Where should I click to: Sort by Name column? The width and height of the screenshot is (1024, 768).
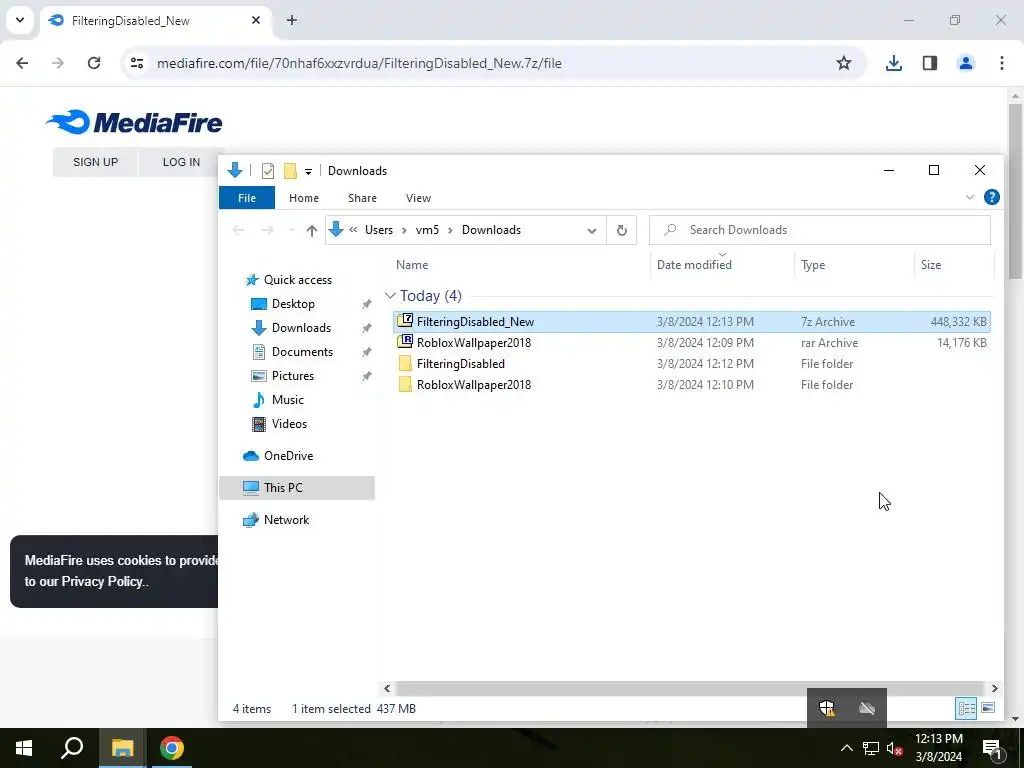click(412, 264)
